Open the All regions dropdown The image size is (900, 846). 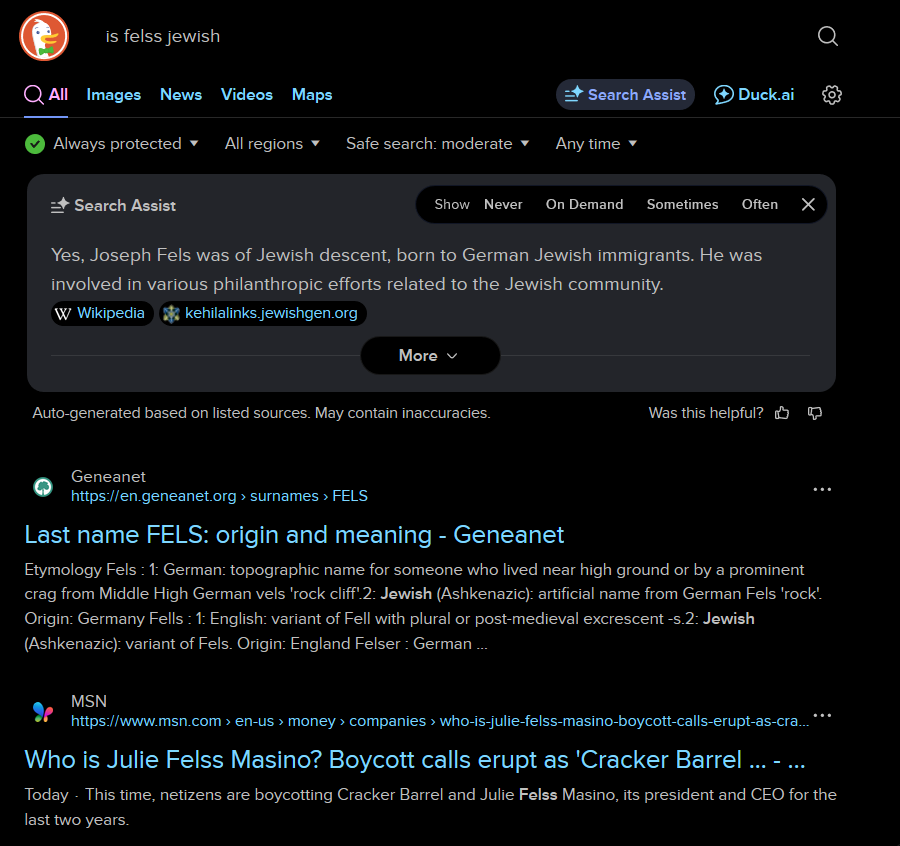click(272, 143)
